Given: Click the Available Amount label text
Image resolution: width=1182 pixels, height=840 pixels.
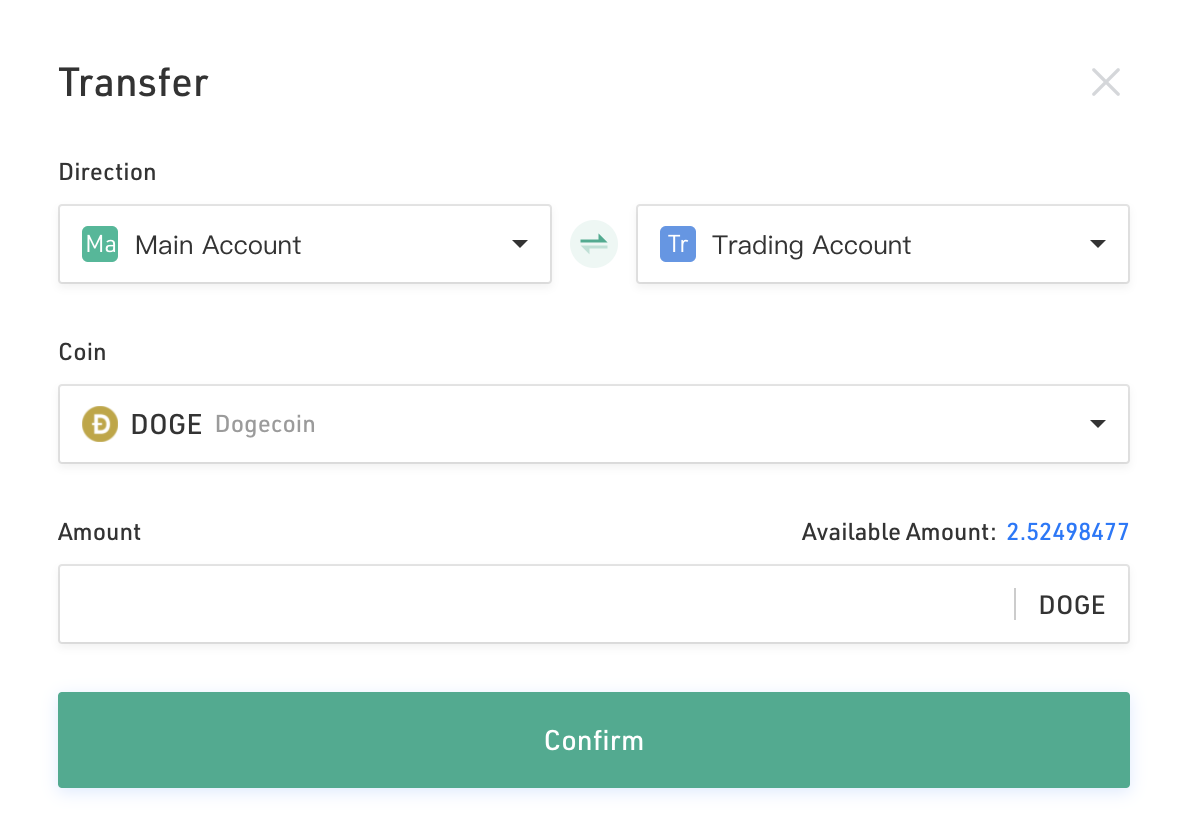Looking at the screenshot, I should coord(899,532).
